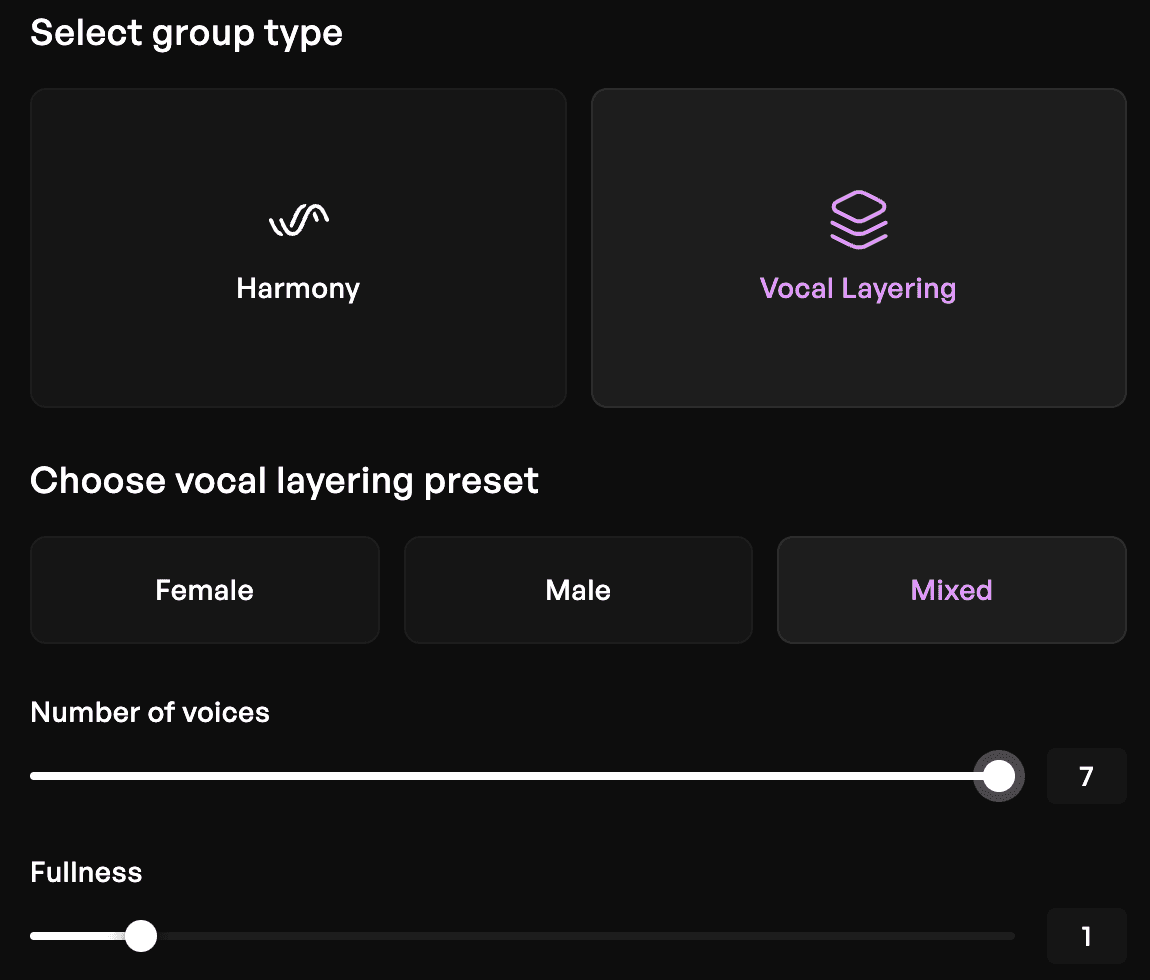1150x980 pixels.
Task: Choose the Male vocal layering preset
Action: tap(577, 589)
